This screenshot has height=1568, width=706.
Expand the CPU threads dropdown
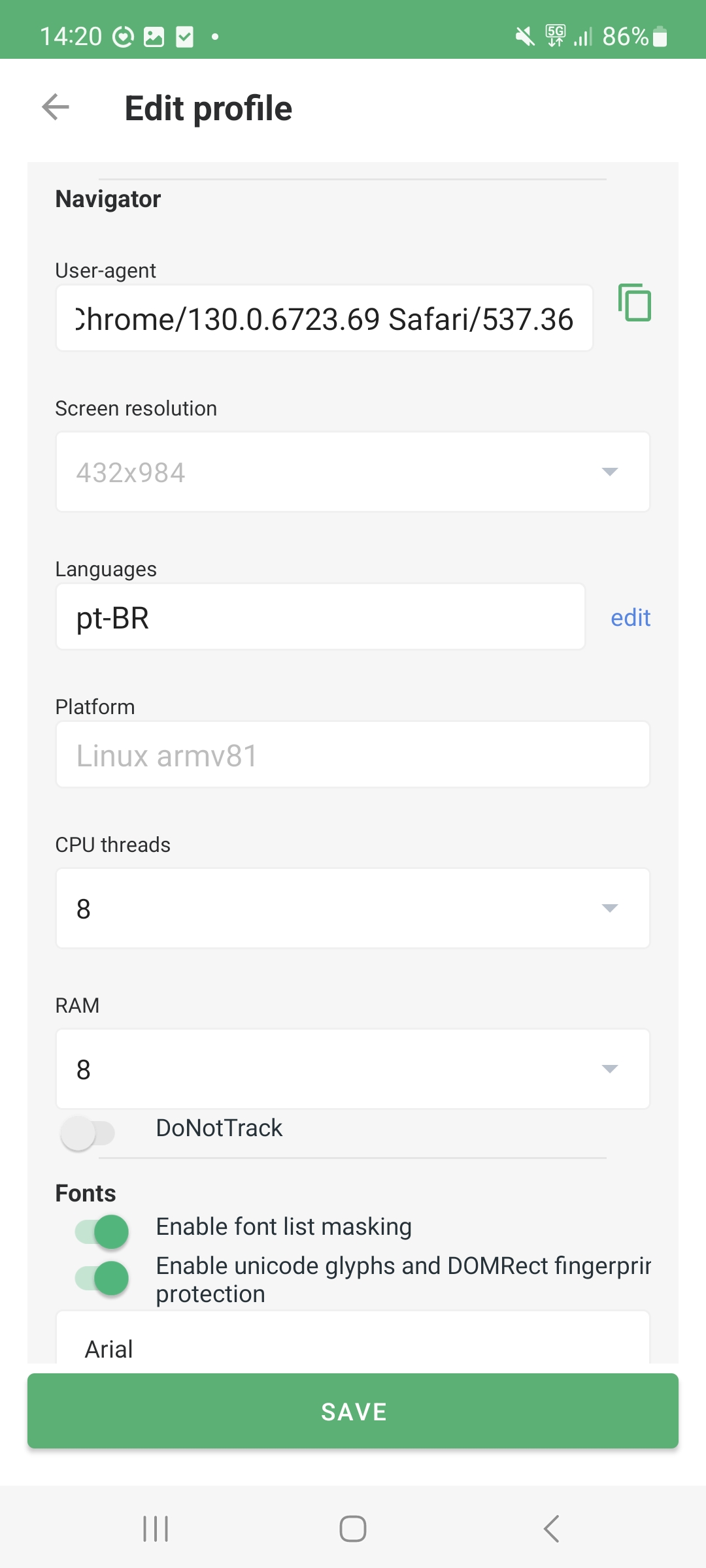[x=353, y=908]
